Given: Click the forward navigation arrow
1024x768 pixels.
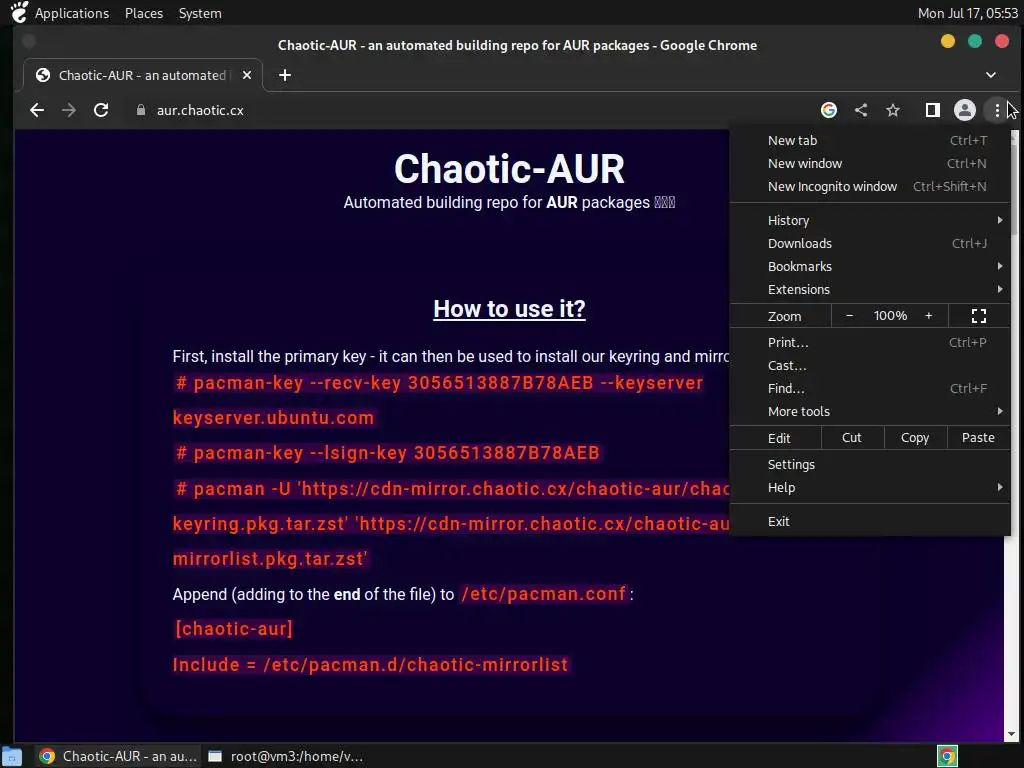Looking at the screenshot, I should click(x=69, y=110).
